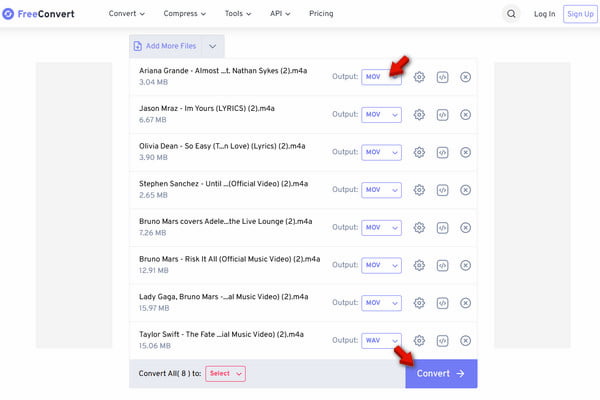Open output format dropdown for Stephen Sanchez file
This screenshot has width=600, height=400.
[x=382, y=190]
